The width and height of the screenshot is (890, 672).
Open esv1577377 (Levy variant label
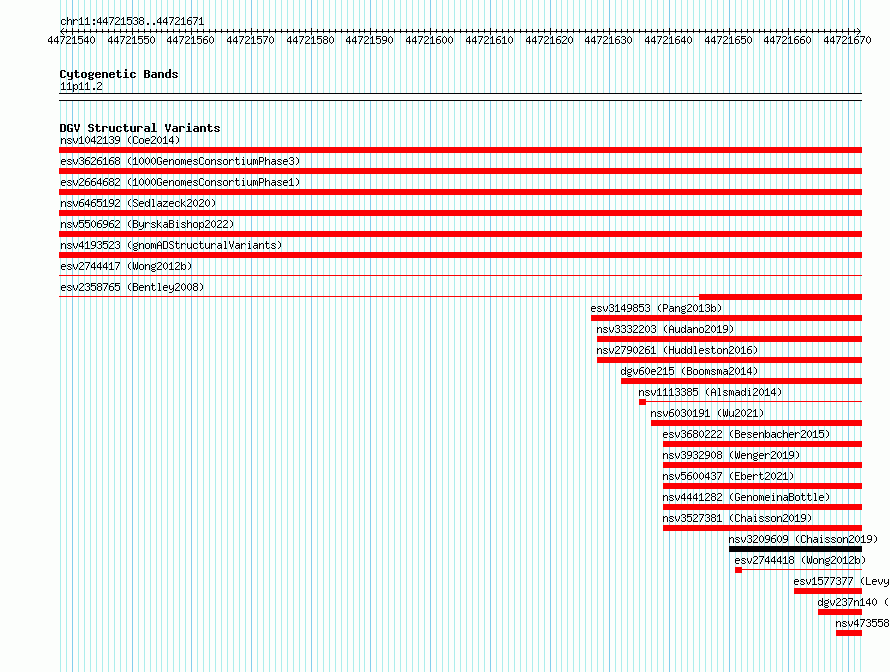(841, 581)
